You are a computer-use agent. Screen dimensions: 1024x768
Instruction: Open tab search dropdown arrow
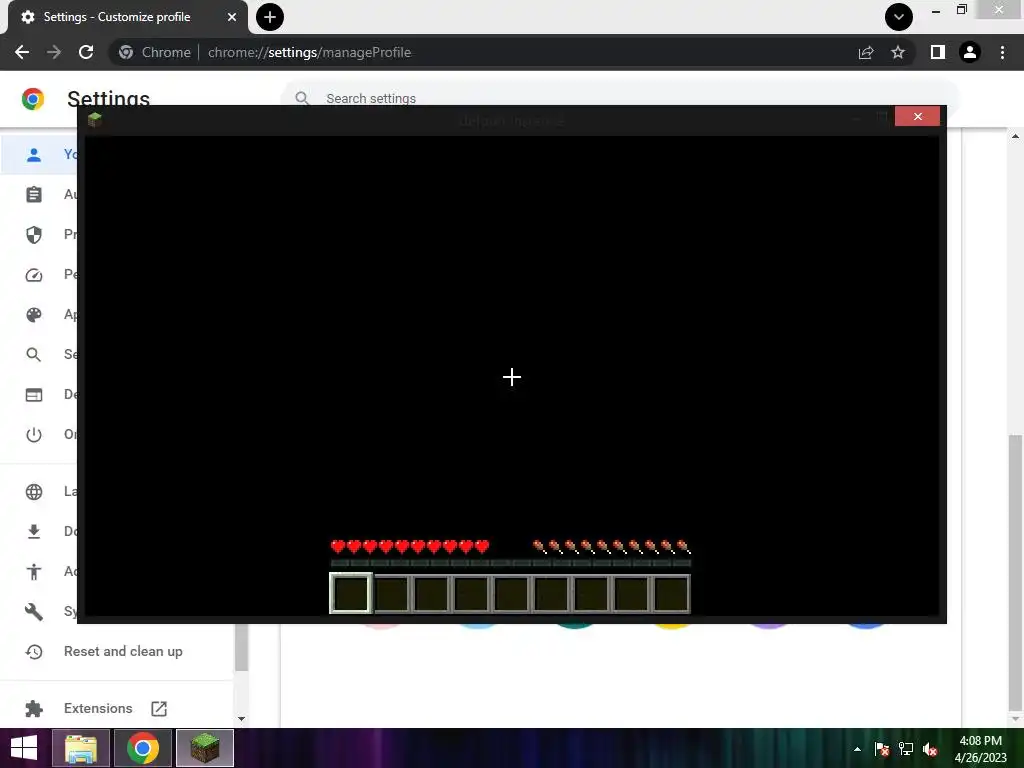coord(899,17)
